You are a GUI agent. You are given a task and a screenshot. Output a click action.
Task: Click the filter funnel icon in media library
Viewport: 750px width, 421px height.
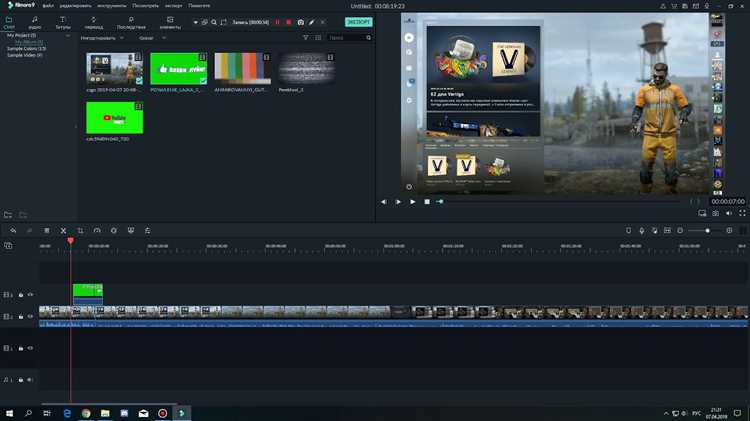click(x=306, y=37)
